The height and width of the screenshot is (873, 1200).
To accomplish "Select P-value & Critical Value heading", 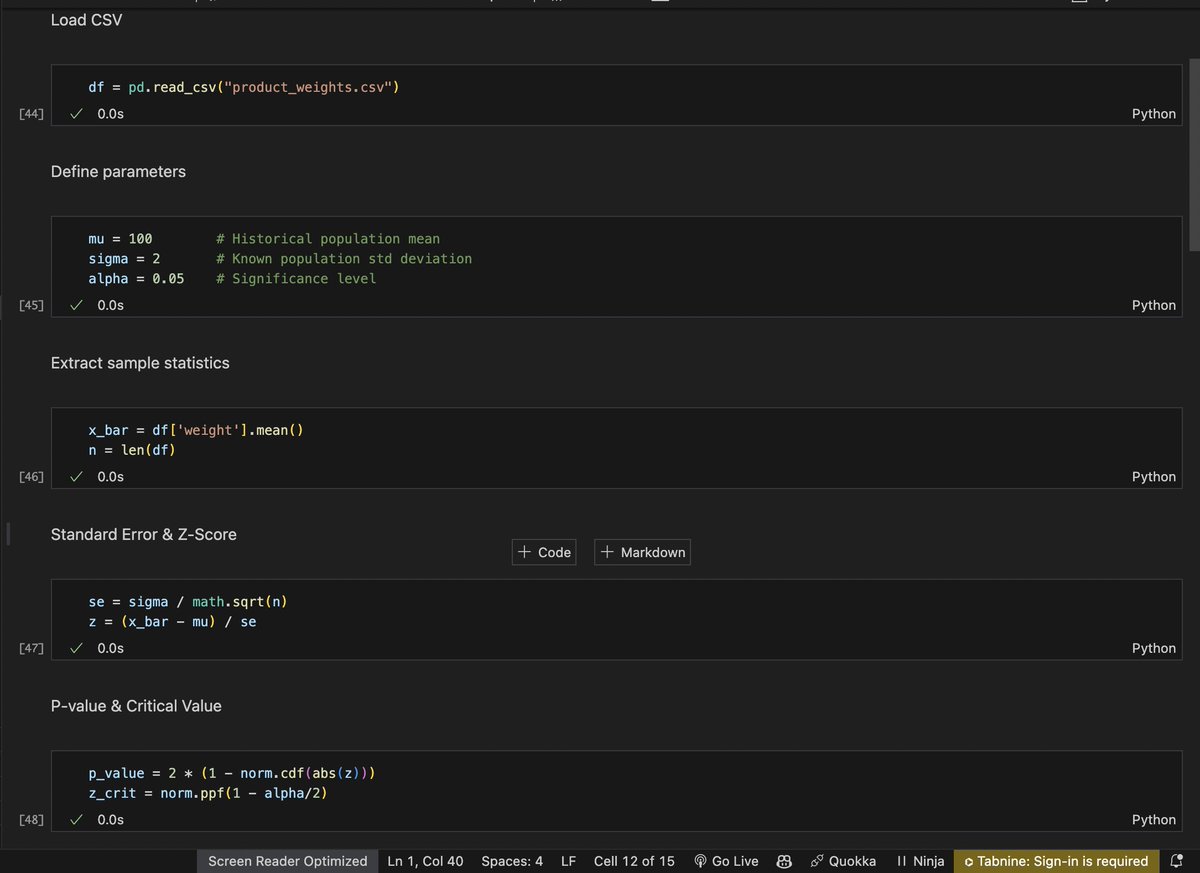I will [136, 706].
